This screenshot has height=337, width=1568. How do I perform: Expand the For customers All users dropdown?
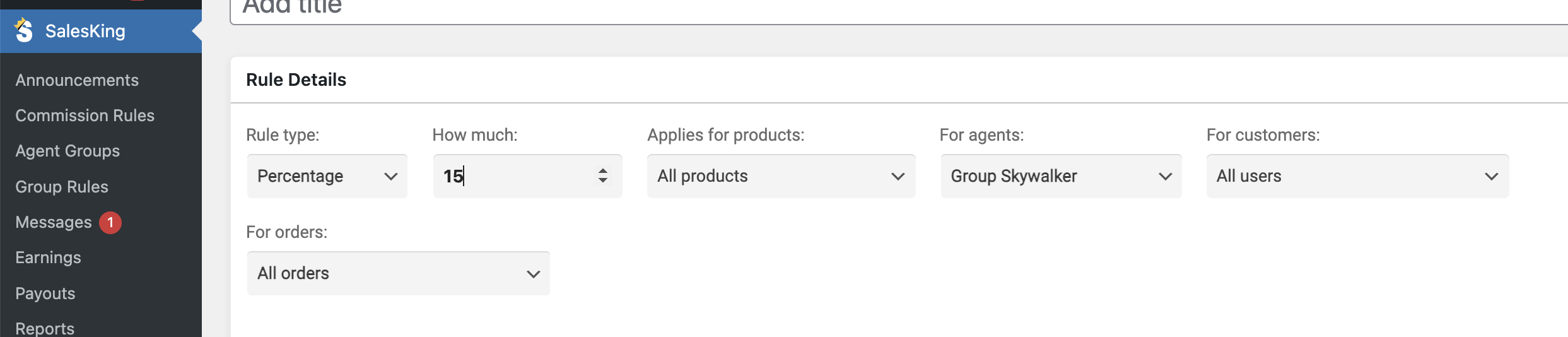coord(1357,176)
